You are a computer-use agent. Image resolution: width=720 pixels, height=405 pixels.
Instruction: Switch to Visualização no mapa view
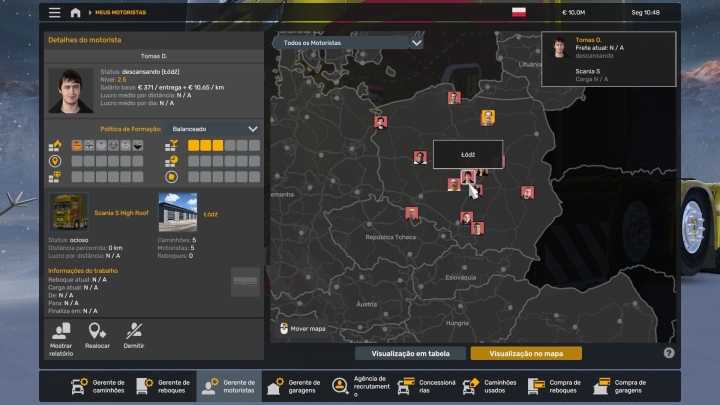(526, 353)
